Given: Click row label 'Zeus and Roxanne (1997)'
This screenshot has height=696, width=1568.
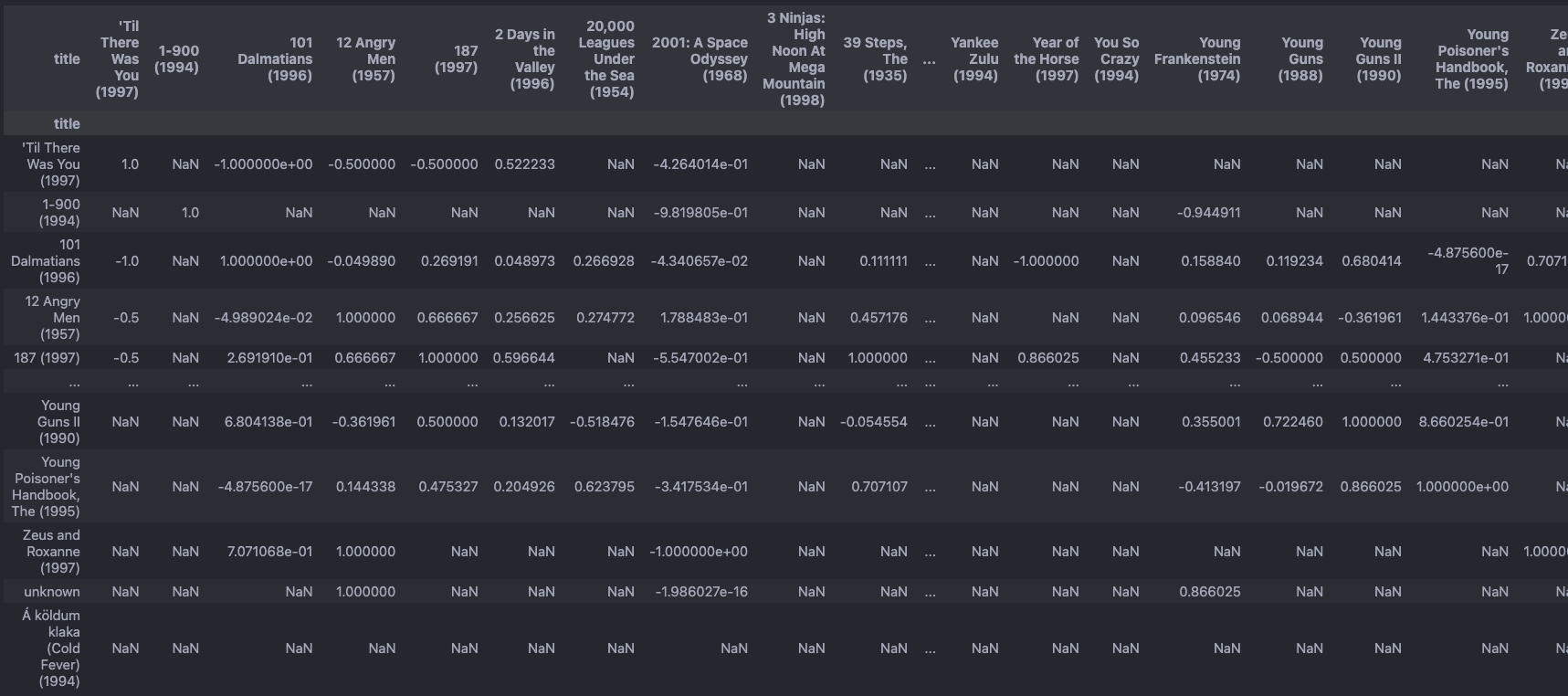Looking at the screenshot, I should click(x=51, y=552).
